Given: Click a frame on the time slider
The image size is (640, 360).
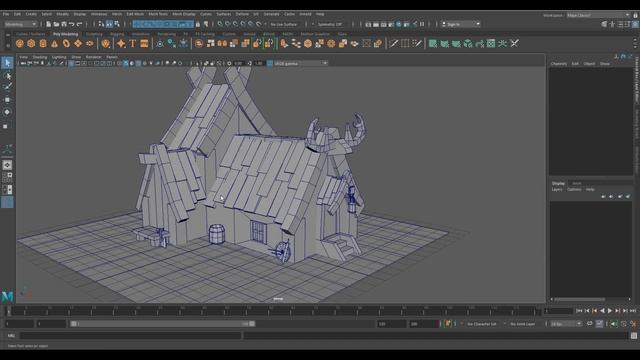Looking at the screenshot, I should 273,311.
